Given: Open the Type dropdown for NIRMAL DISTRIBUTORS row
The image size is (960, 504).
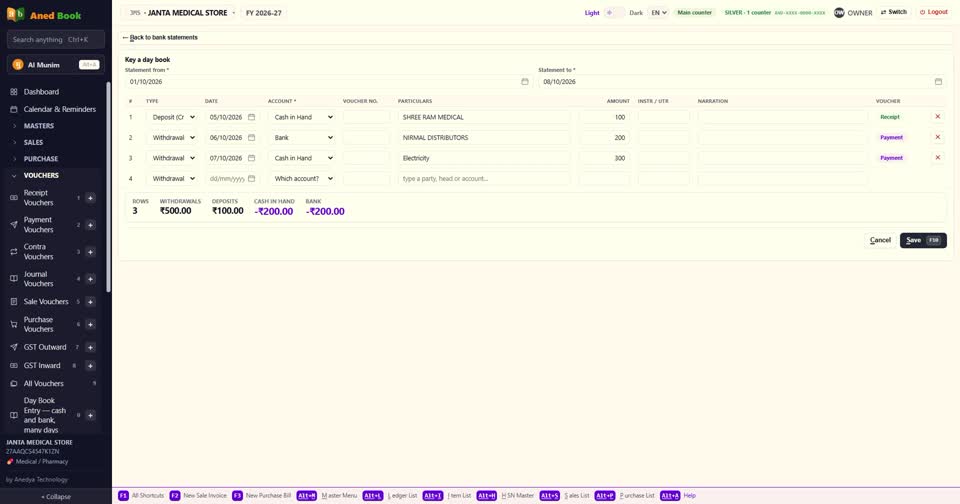Looking at the screenshot, I should [173, 138].
